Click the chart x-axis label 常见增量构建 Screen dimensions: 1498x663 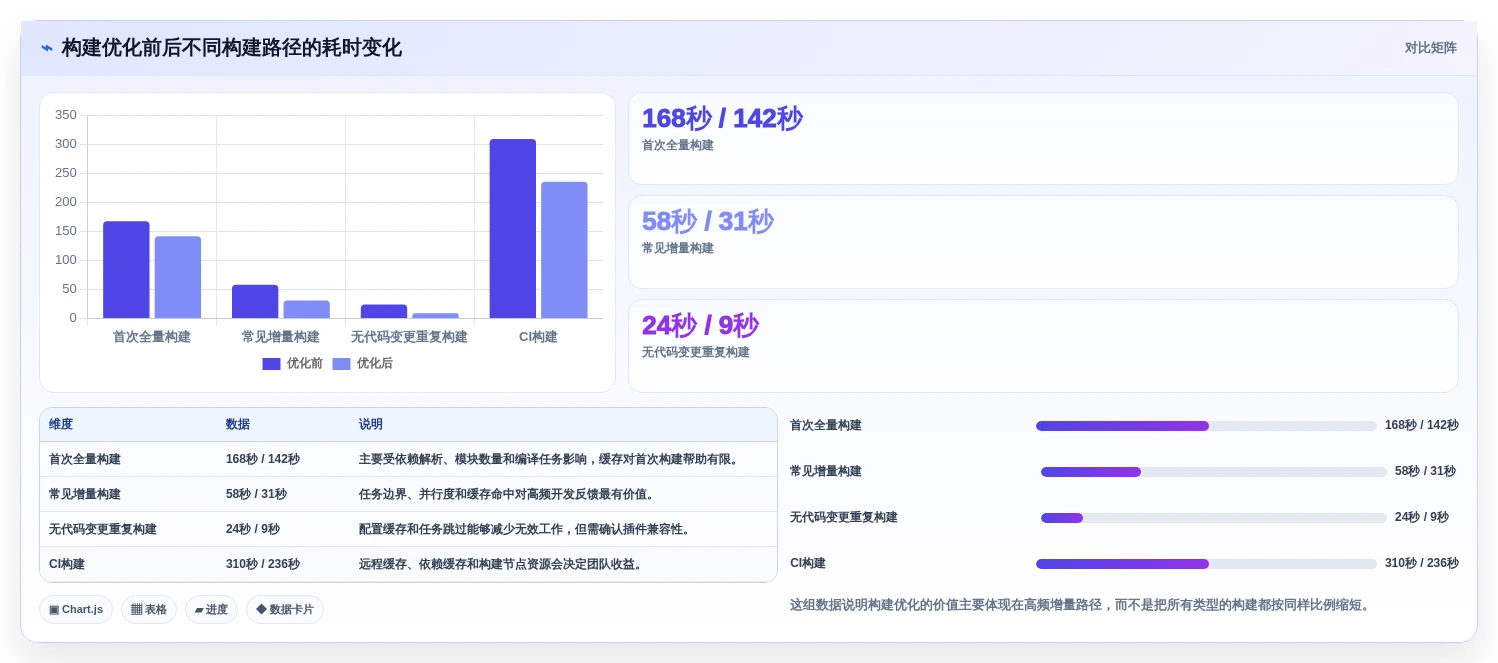[x=281, y=337]
